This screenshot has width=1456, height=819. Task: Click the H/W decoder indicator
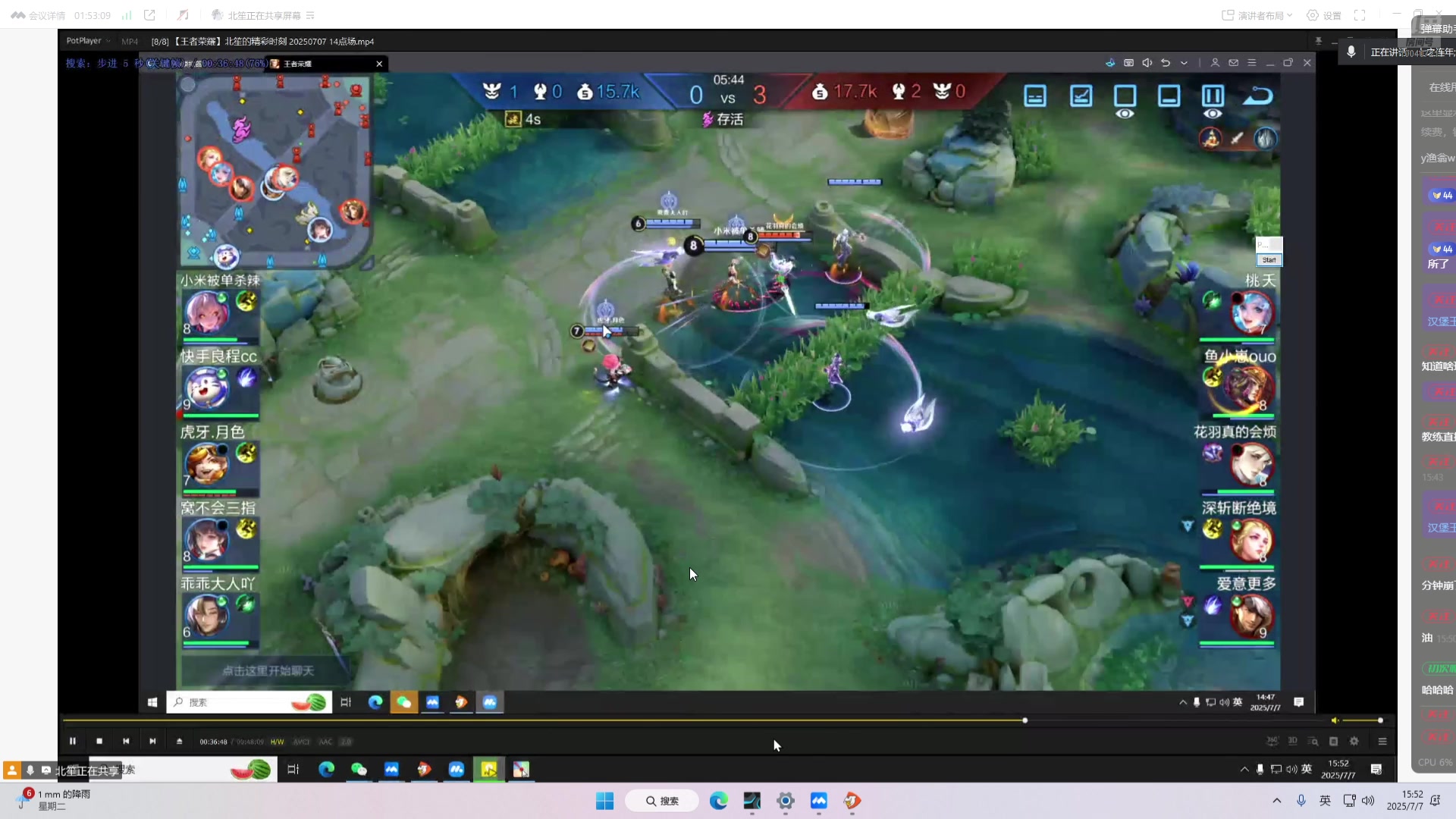277,742
